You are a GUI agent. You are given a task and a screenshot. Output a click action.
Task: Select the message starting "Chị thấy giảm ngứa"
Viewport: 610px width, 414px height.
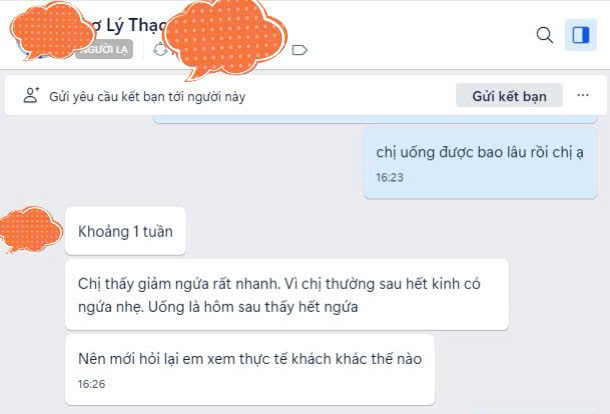click(287, 295)
